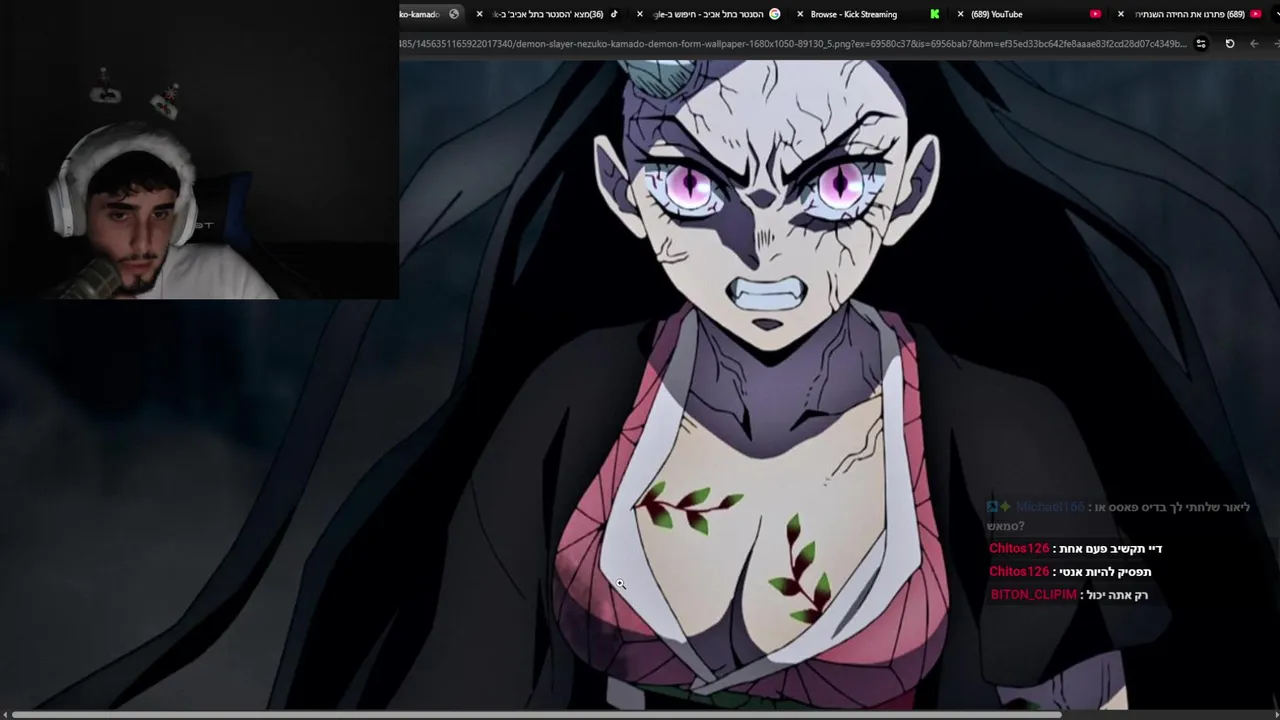The height and width of the screenshot is (720, 1280).
Task: Close the Google search tab
Action: 640,14
